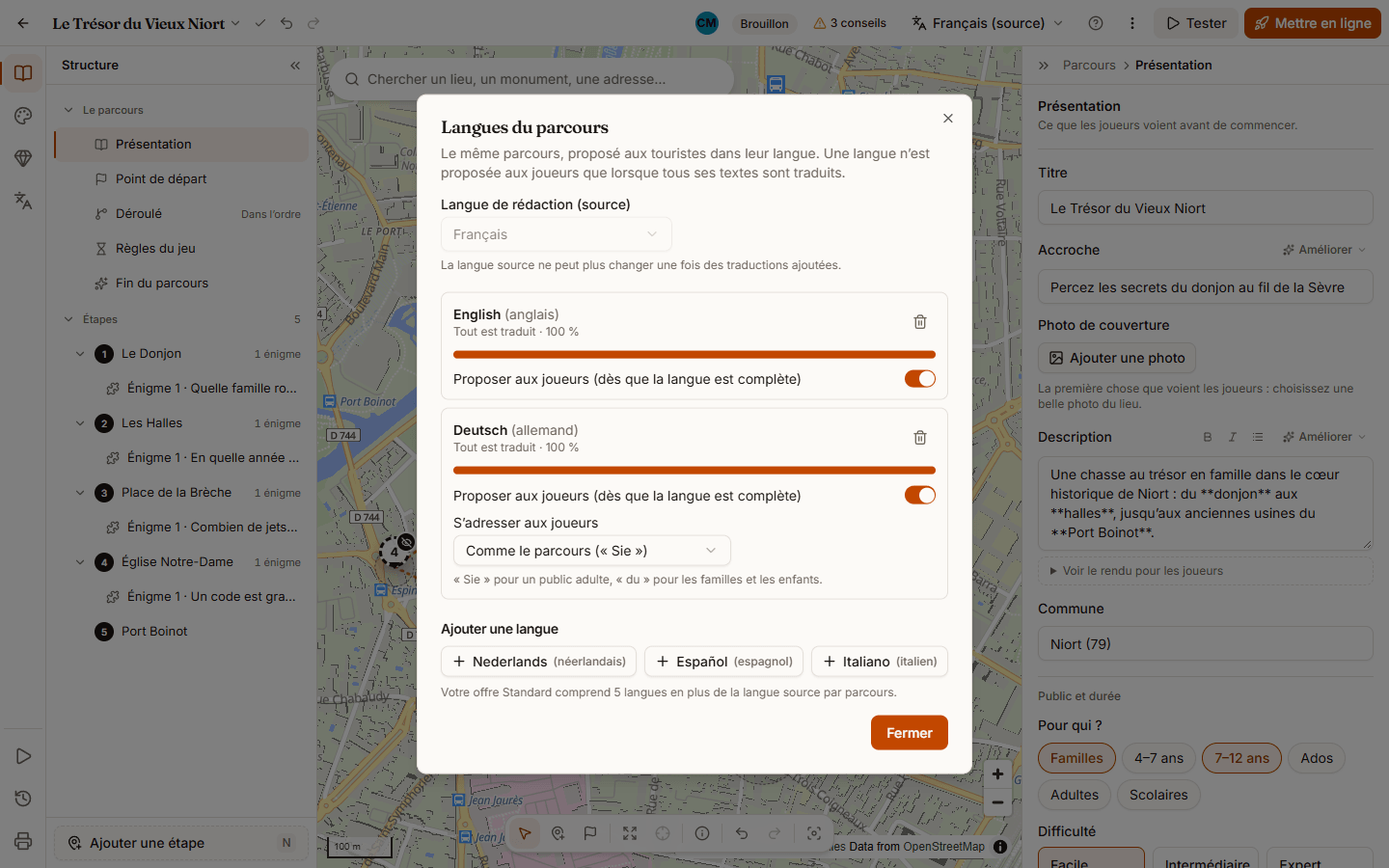Open the more options menu (three dots)
This screenshot has height=868, width=1389.
1132,23
